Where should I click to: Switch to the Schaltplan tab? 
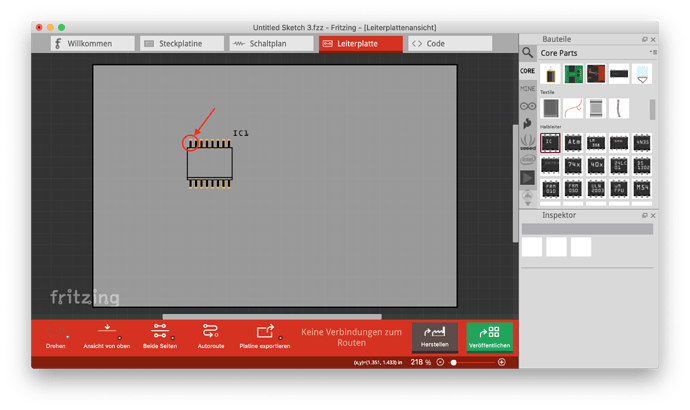[x=272, y=44]
